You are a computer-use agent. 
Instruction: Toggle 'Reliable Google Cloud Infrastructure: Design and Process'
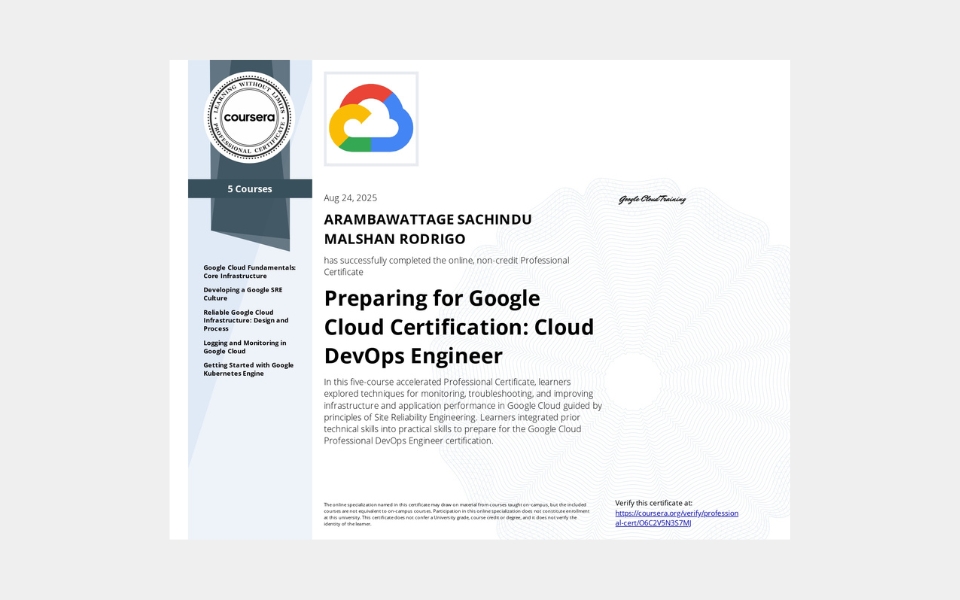click(x=246, y=320)
